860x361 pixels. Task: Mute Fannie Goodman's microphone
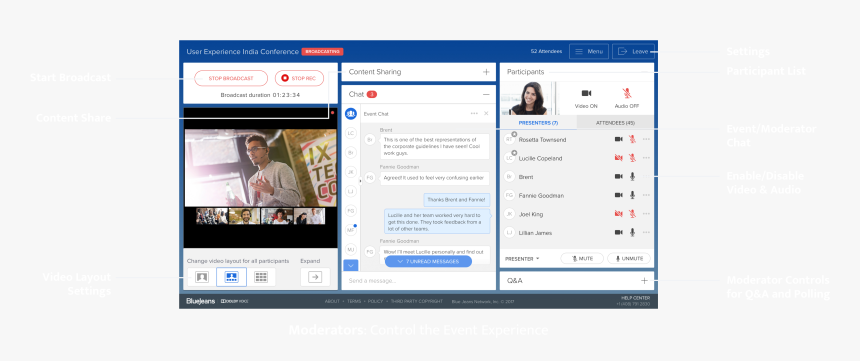coord(632,195)
